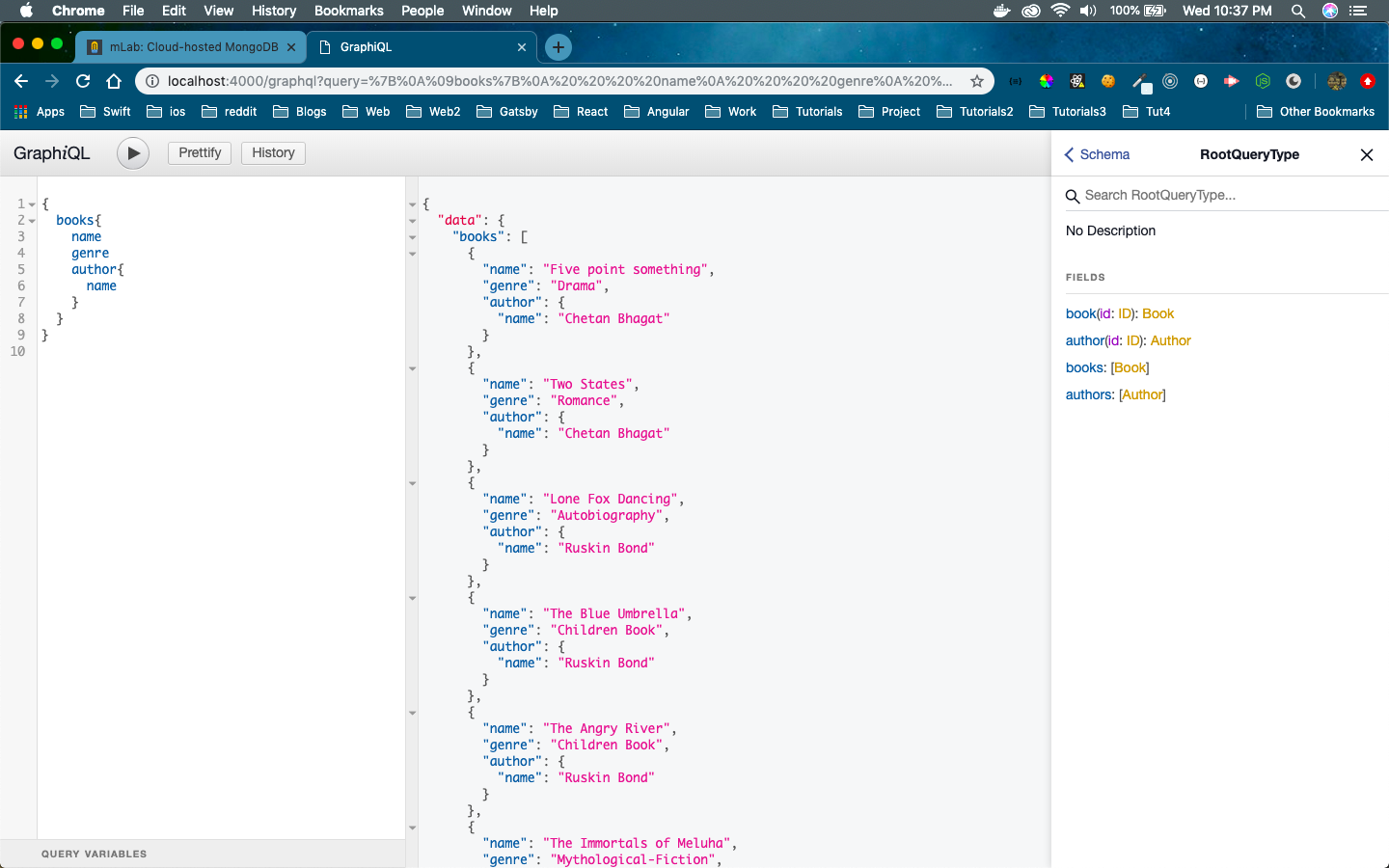Close the mLab browser tab

pos(291,47)
